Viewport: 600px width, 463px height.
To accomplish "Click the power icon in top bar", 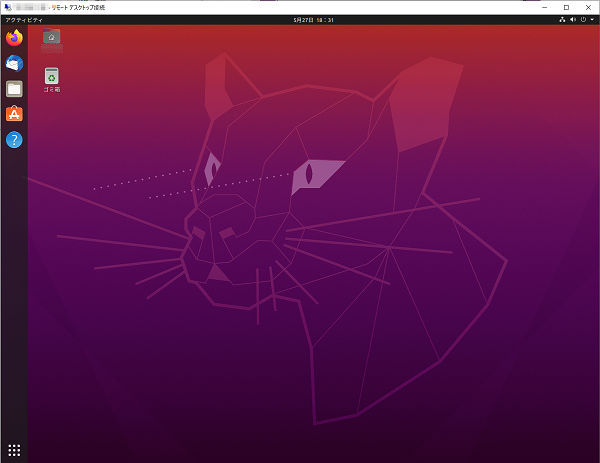I will tap(583, 20).
